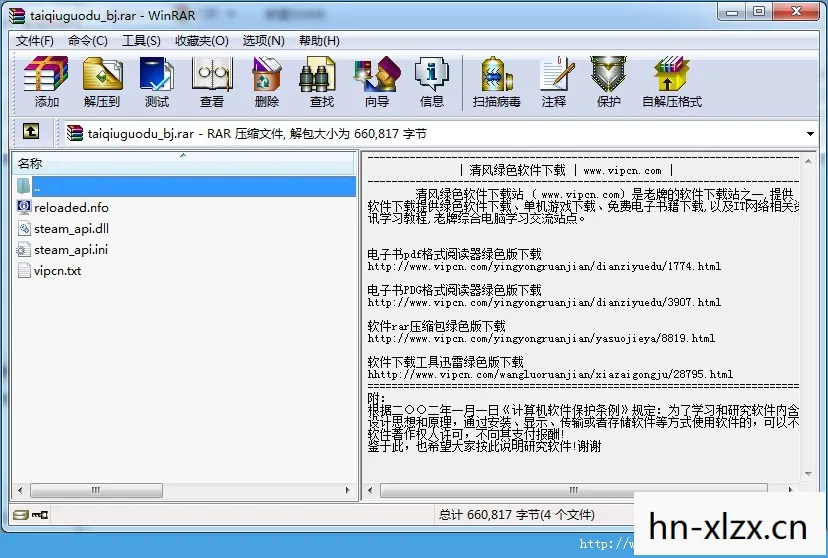This screenshot has height=558, width=828.
Task: Click file list horizontal scrollbar thumb
Action: (96, 490)
